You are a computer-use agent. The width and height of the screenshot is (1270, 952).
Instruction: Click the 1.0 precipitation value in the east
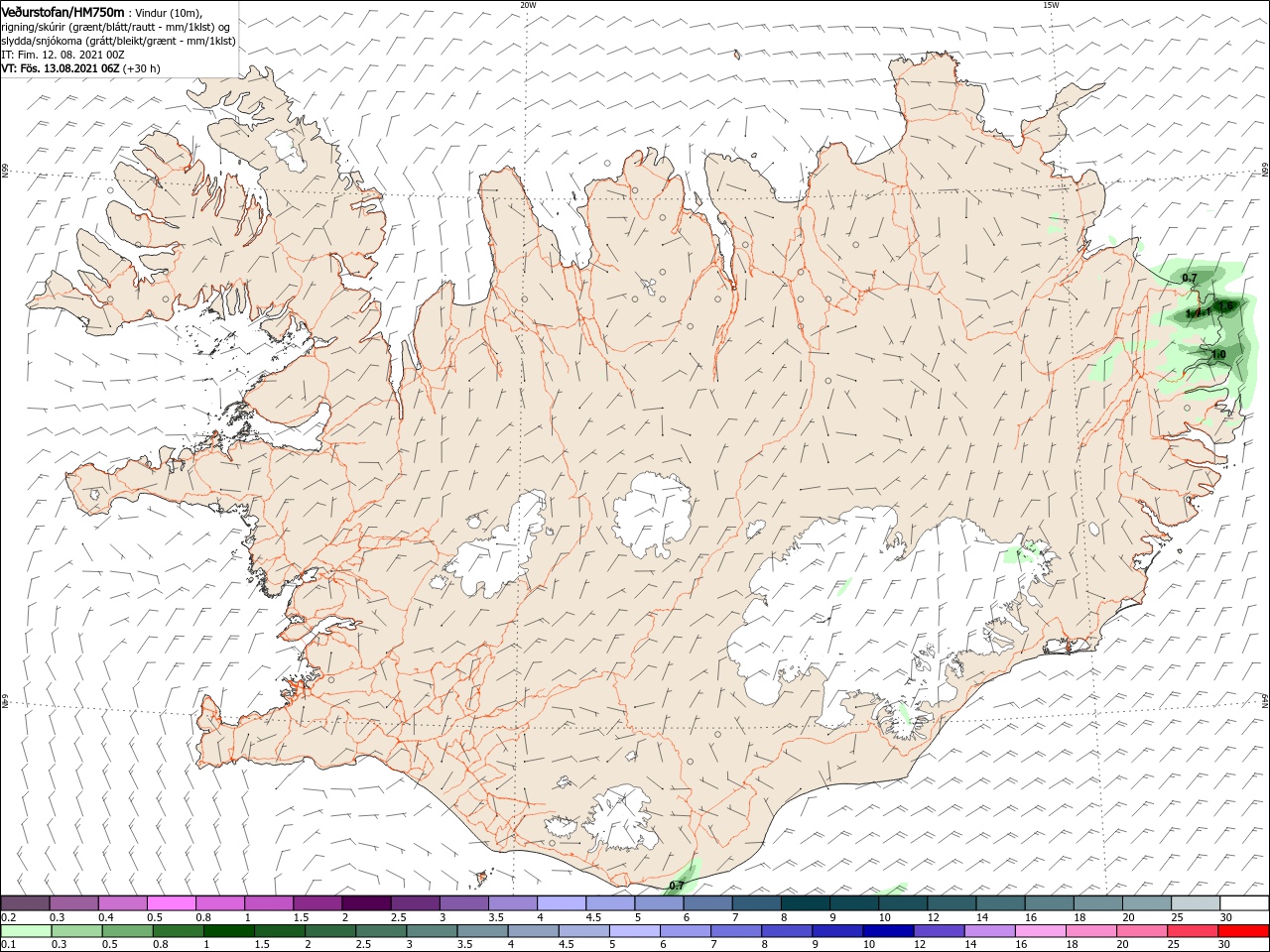coord(1218,354)
